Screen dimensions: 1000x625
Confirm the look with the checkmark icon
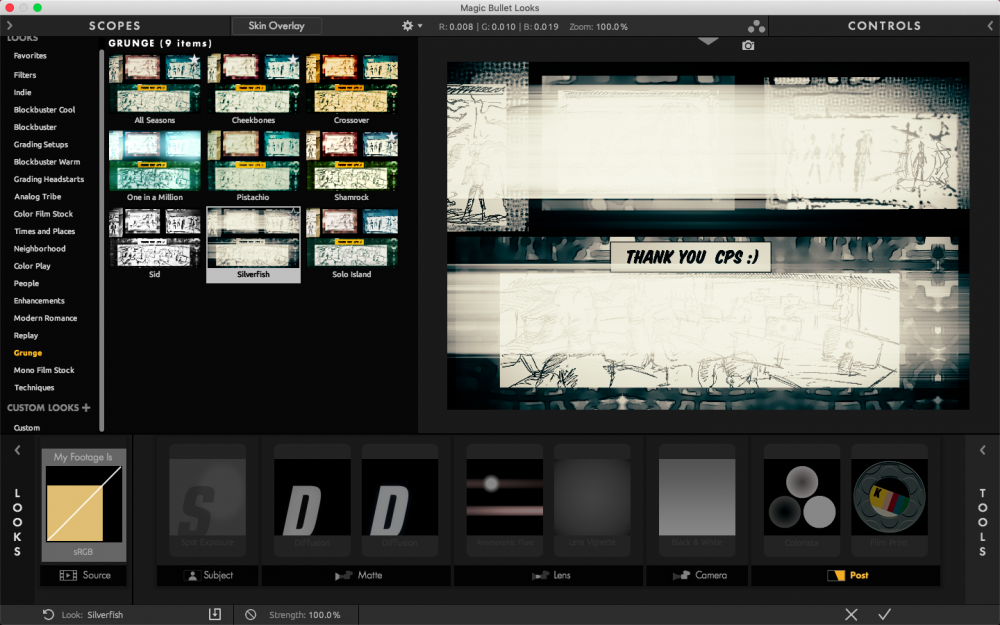(885, 614)
